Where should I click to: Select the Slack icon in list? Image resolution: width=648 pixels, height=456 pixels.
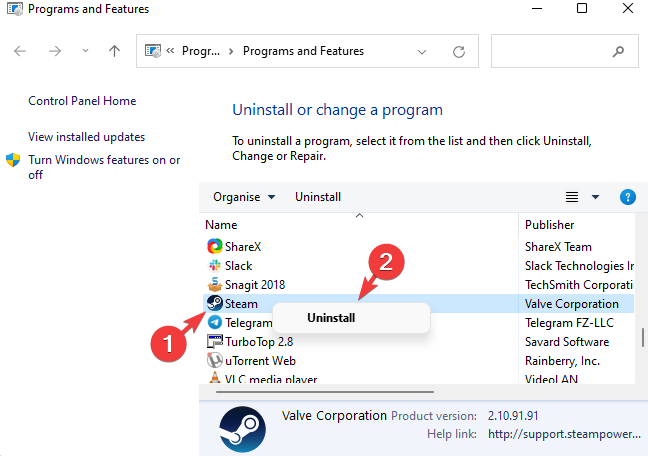pyautogui.click(x=214, y=265)
